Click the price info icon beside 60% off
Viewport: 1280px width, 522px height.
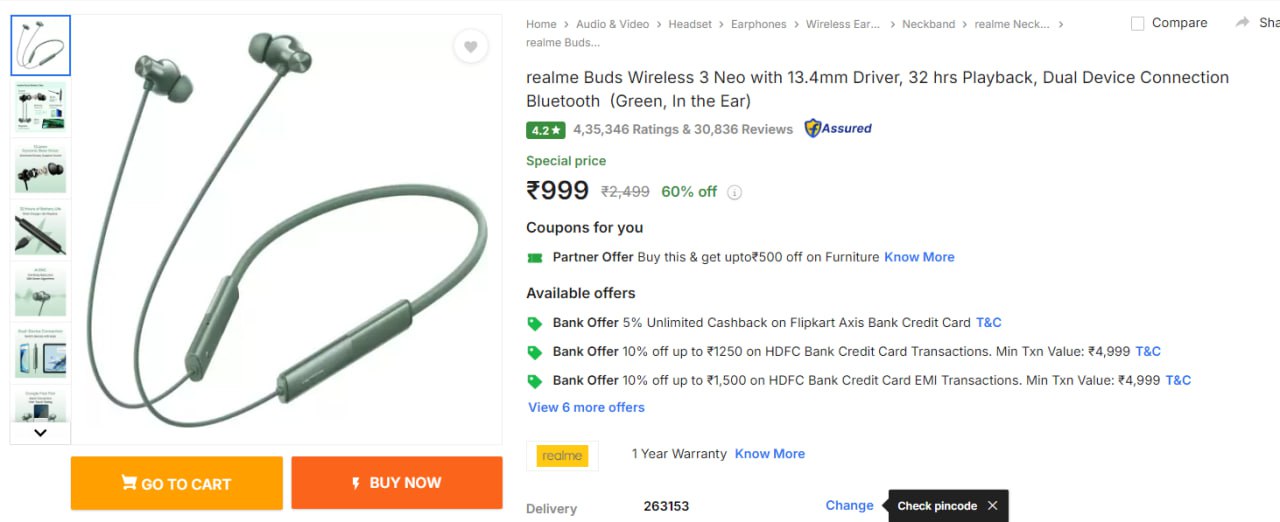(734, 192)
